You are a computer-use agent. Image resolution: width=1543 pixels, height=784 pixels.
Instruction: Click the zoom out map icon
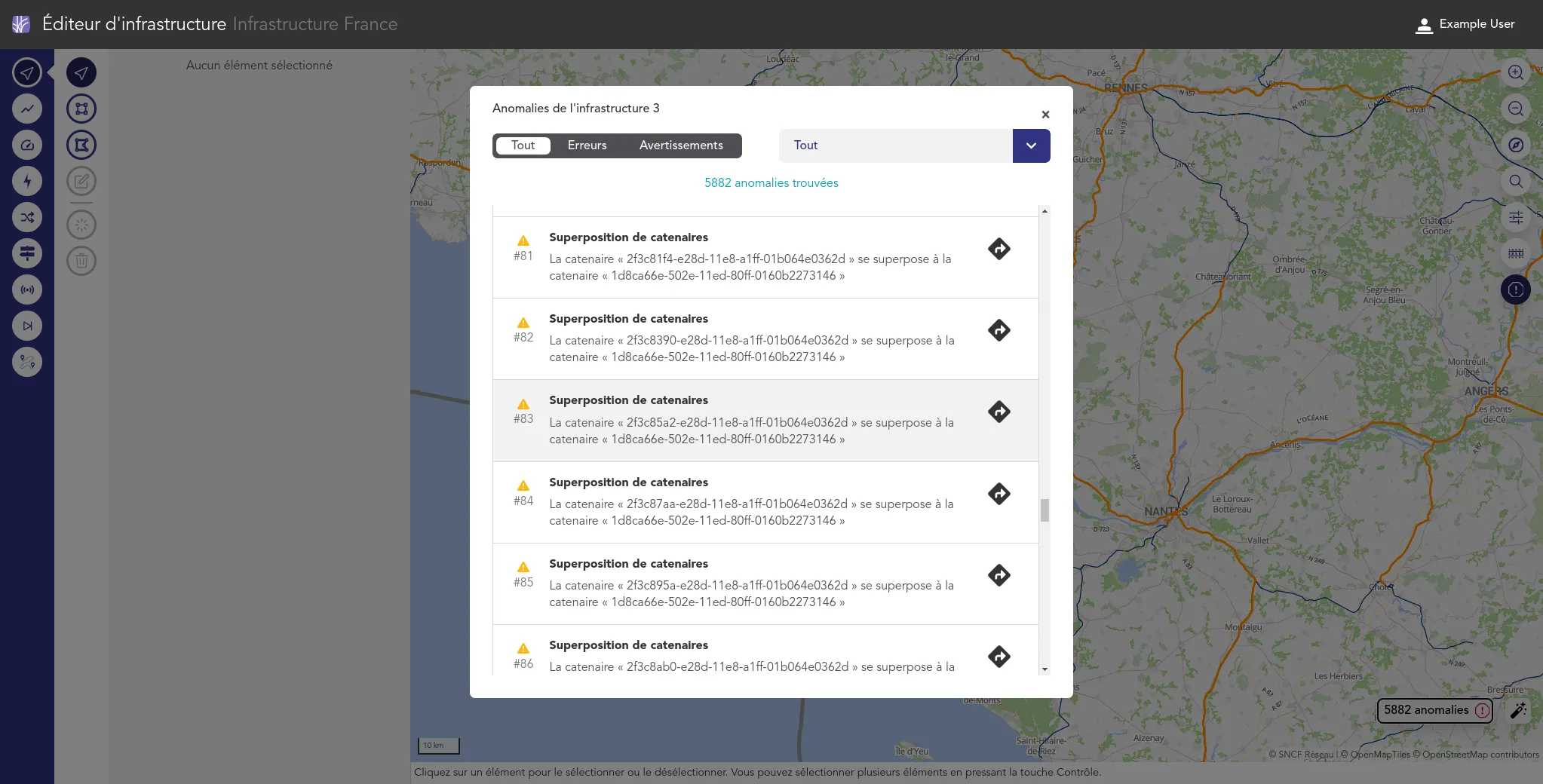(1515, 109)
